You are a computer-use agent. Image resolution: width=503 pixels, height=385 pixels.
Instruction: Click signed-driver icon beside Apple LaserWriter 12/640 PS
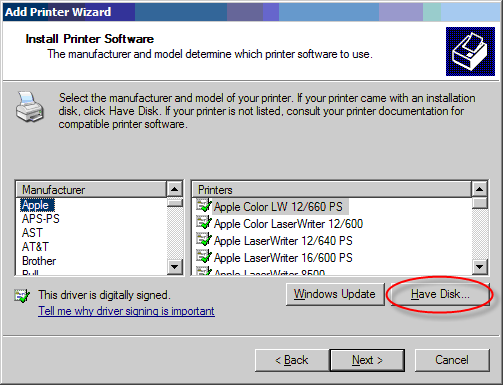point(204,240)
